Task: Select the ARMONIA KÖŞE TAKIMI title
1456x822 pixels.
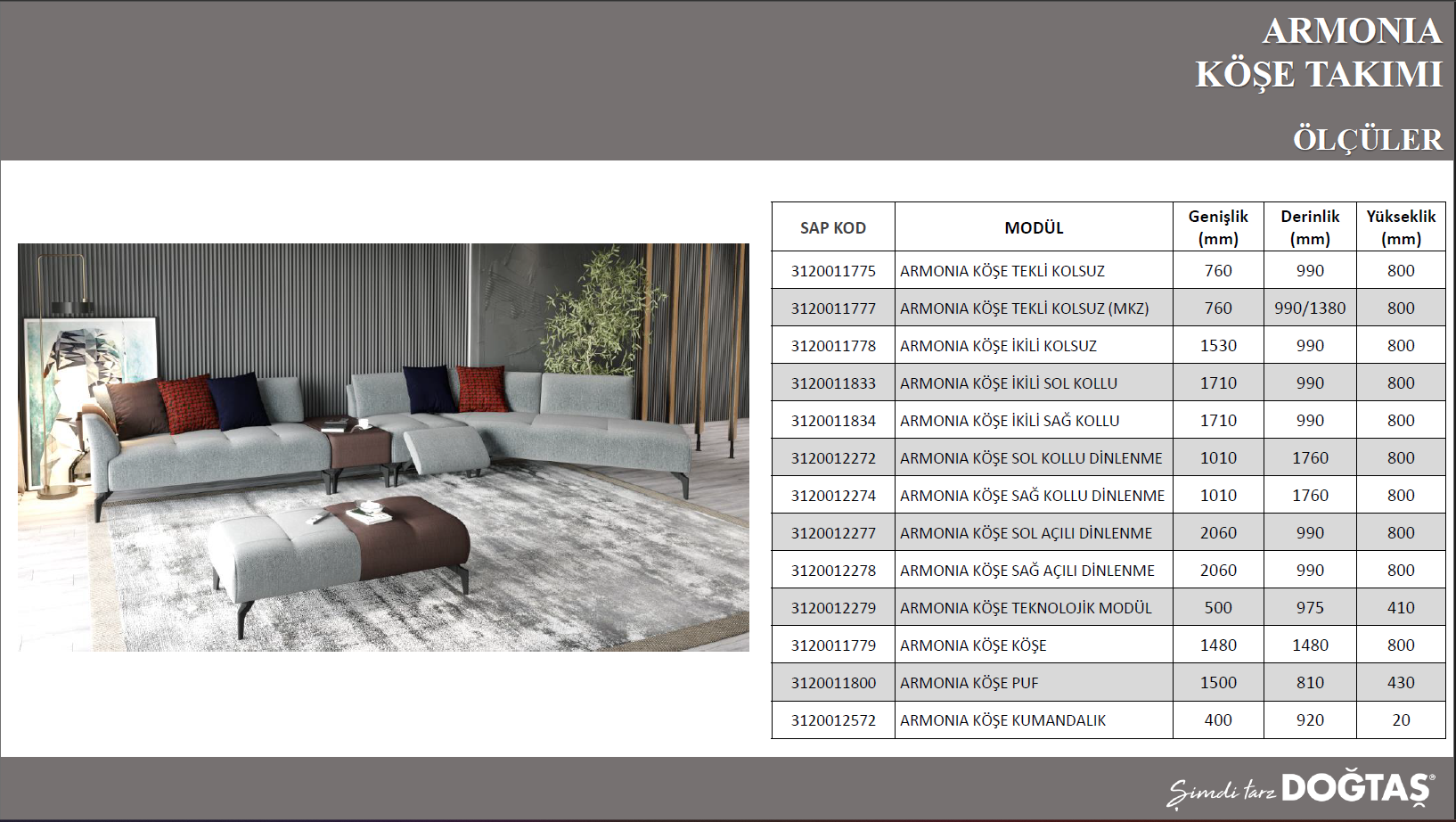Action: click(1319, 53)
